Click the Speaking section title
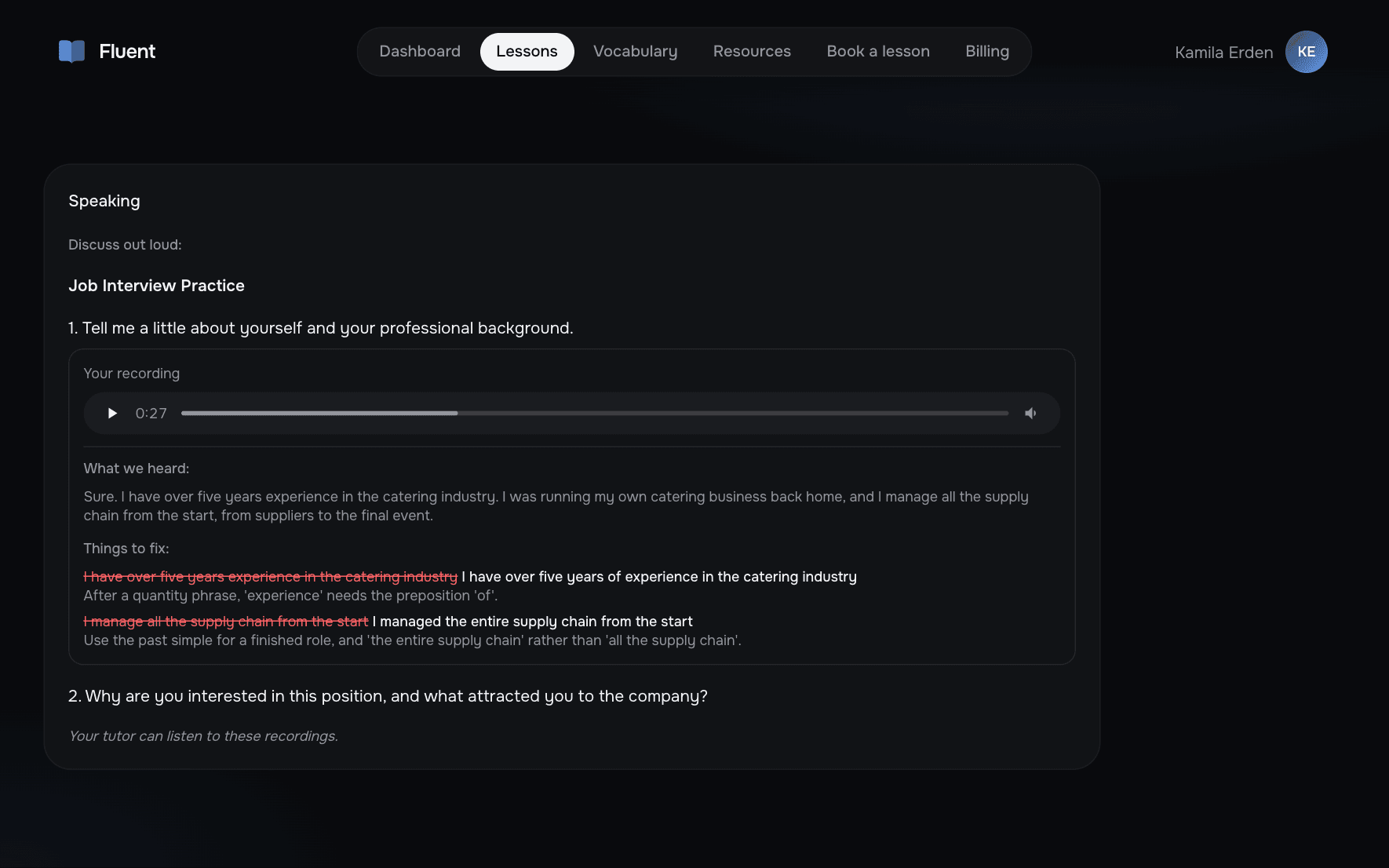This screenshot has width=1389, height=868. (x=104, y=201)
